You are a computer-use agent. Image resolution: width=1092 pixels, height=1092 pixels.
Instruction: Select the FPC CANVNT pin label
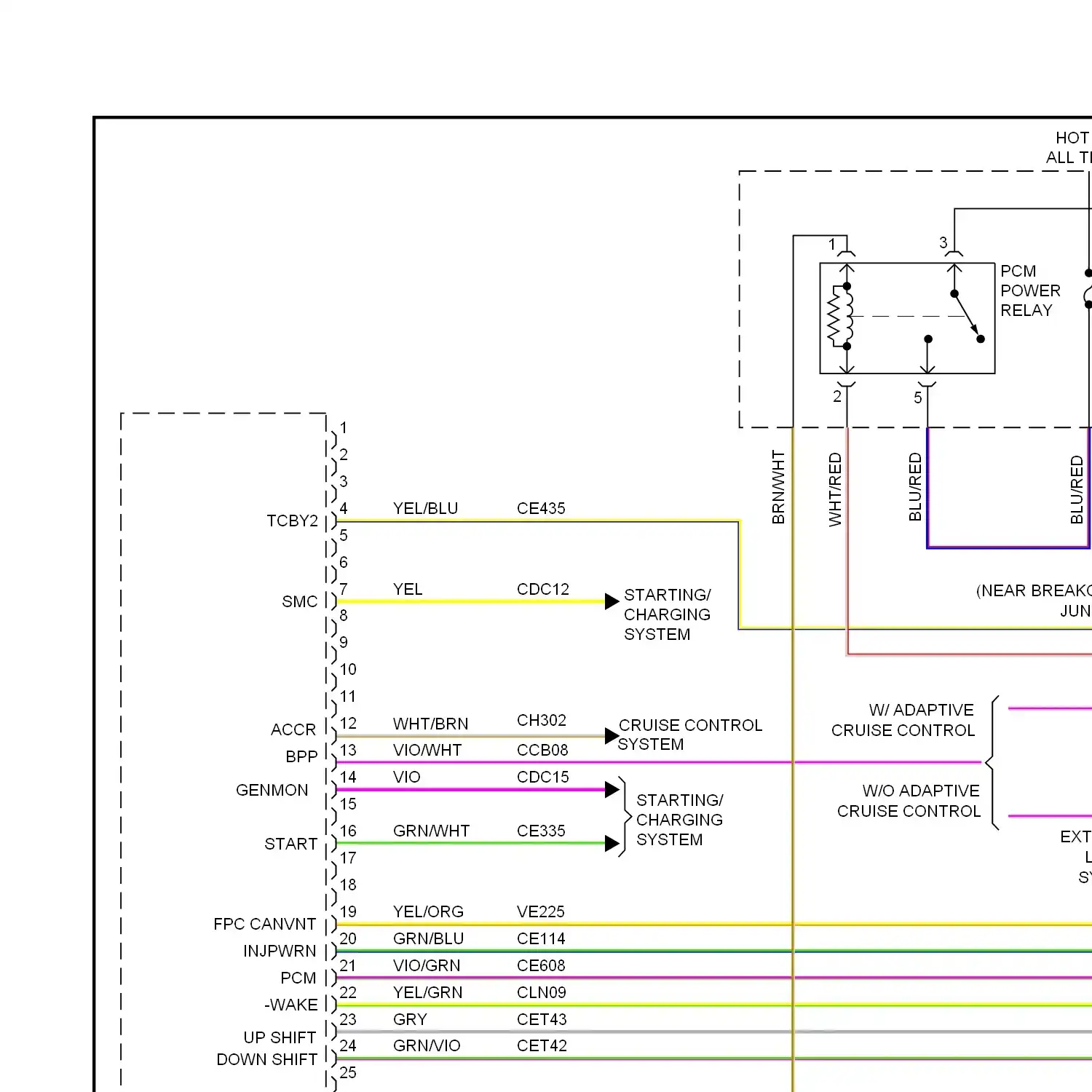point(265,924)
